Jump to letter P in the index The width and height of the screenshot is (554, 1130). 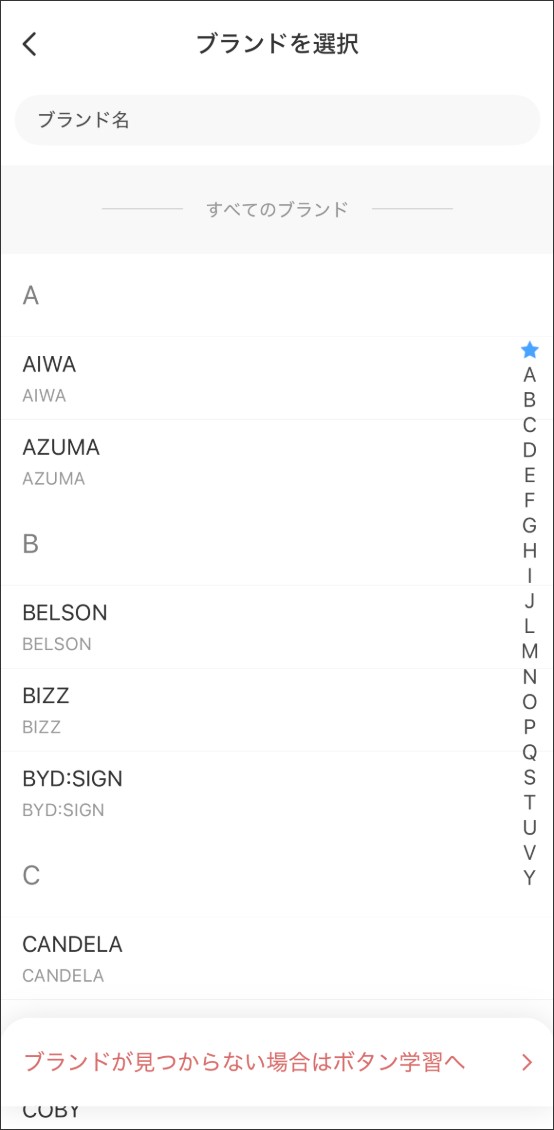(530, 727)
